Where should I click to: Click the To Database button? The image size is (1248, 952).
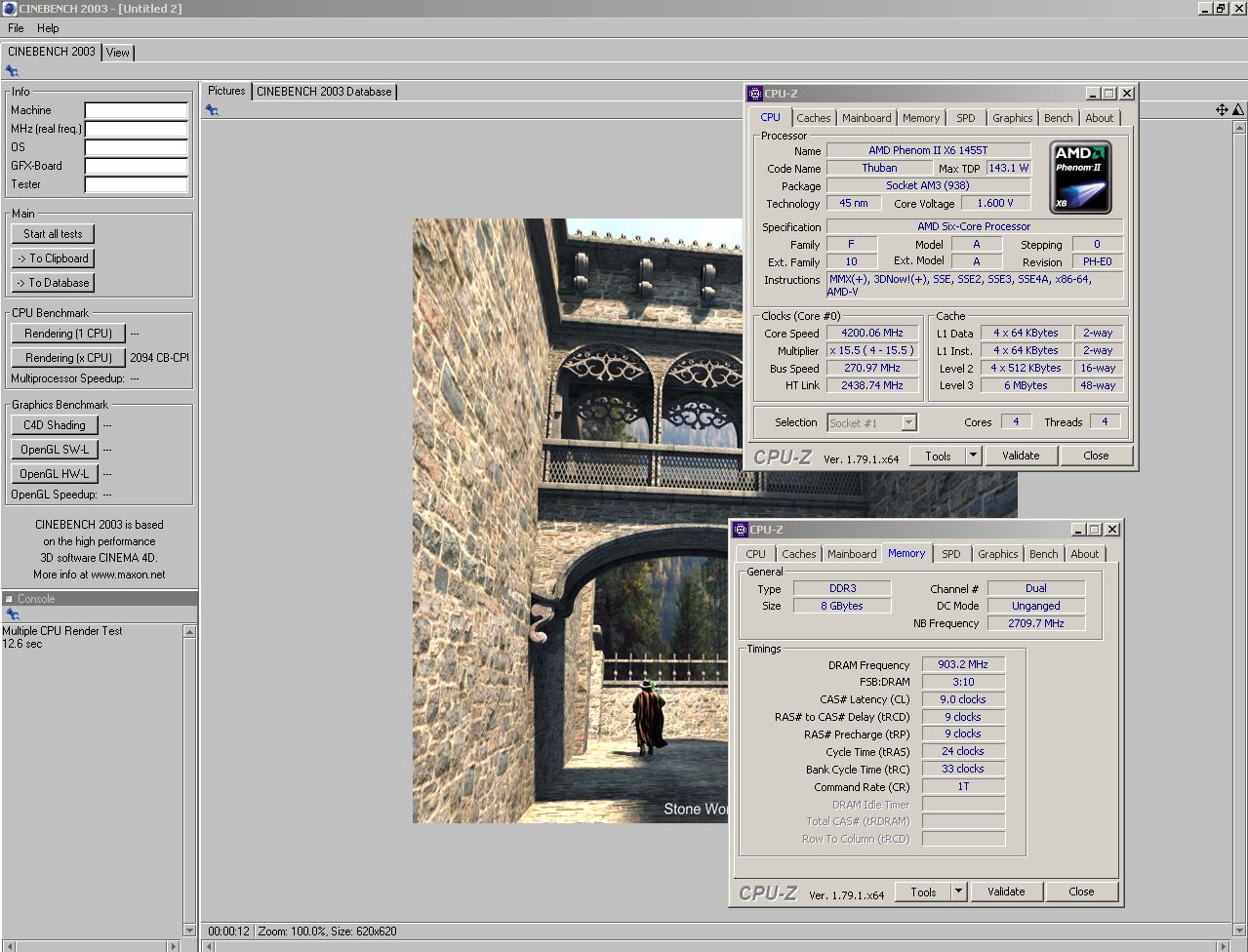pos(53,283)
